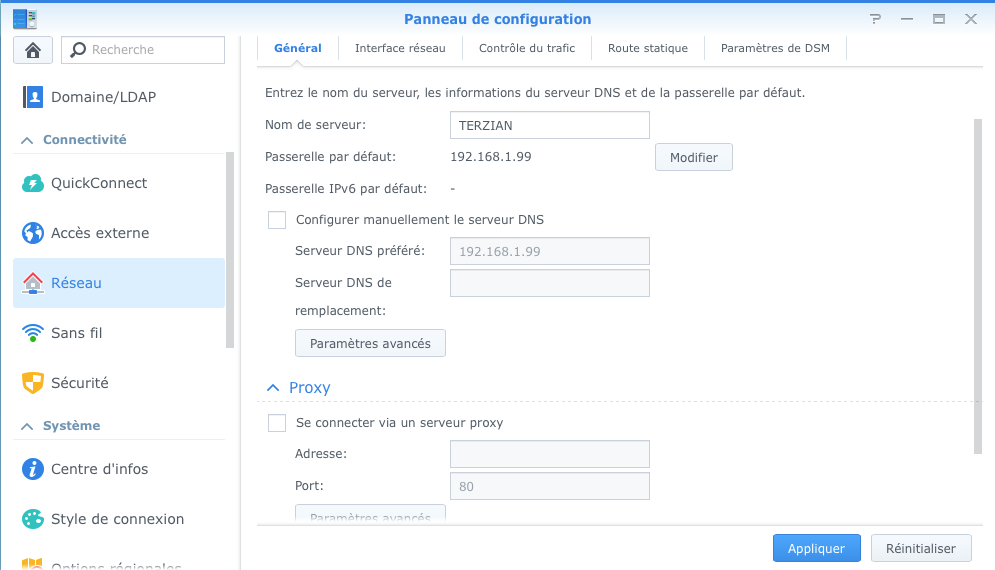Select the Accès externe globe icon
995x570 pixels.
tap(34, 233)
